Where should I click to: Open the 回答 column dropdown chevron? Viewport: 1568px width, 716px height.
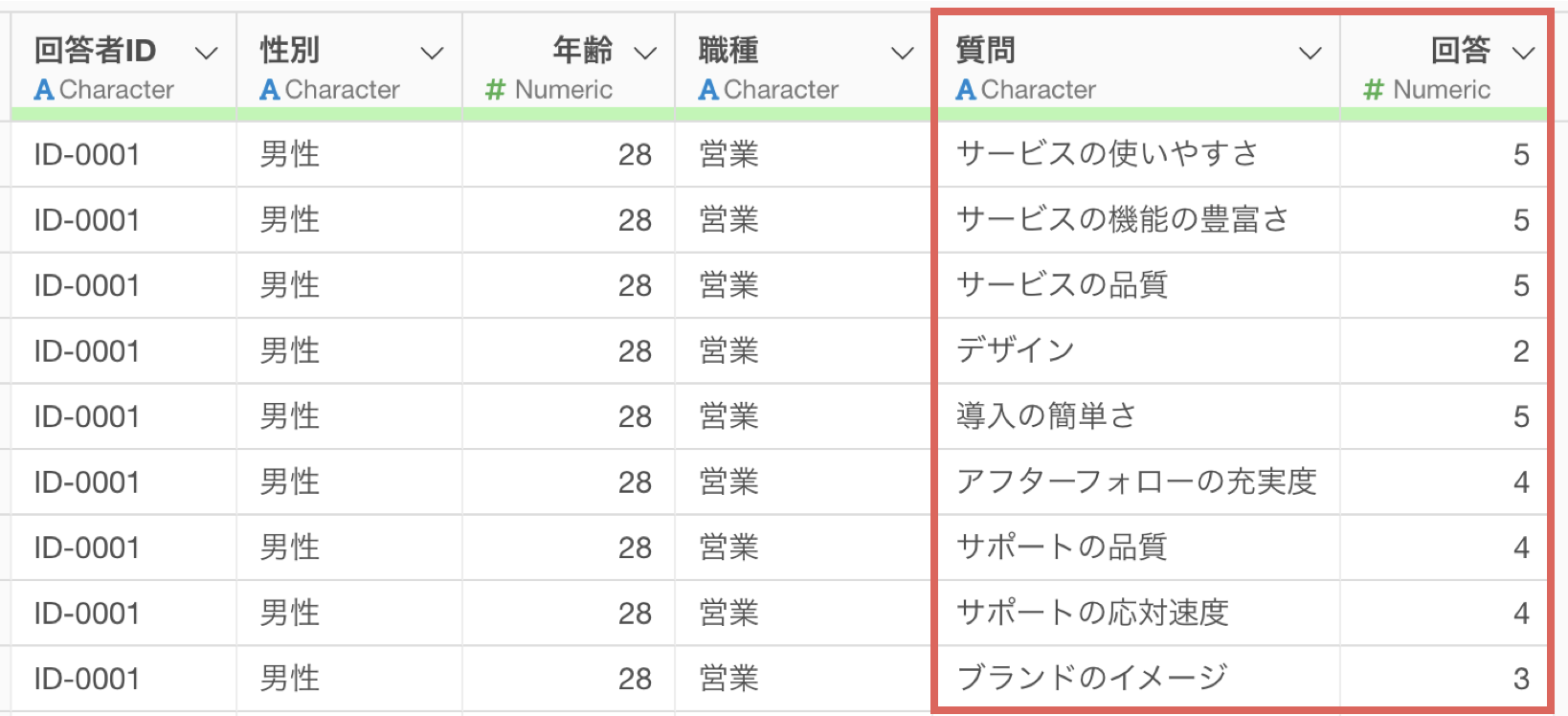click(x=1524, y=54)
